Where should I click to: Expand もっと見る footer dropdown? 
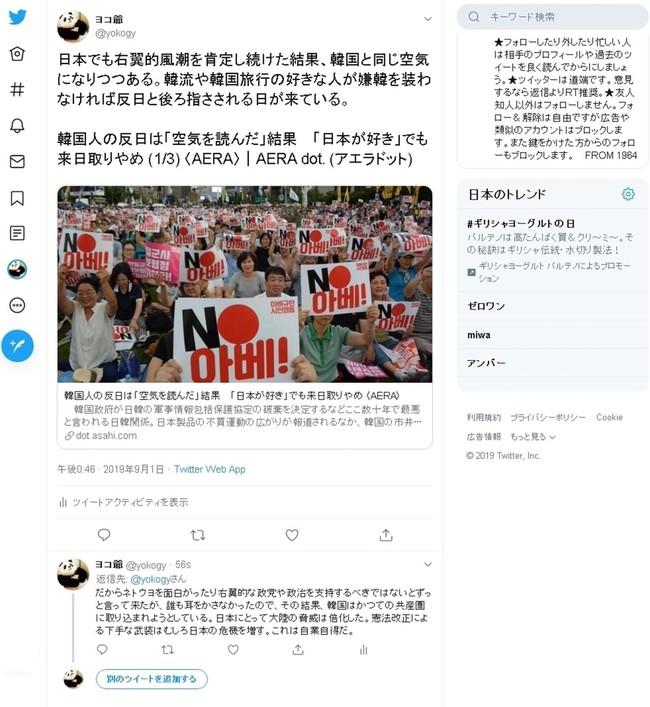tap(533, 436)
